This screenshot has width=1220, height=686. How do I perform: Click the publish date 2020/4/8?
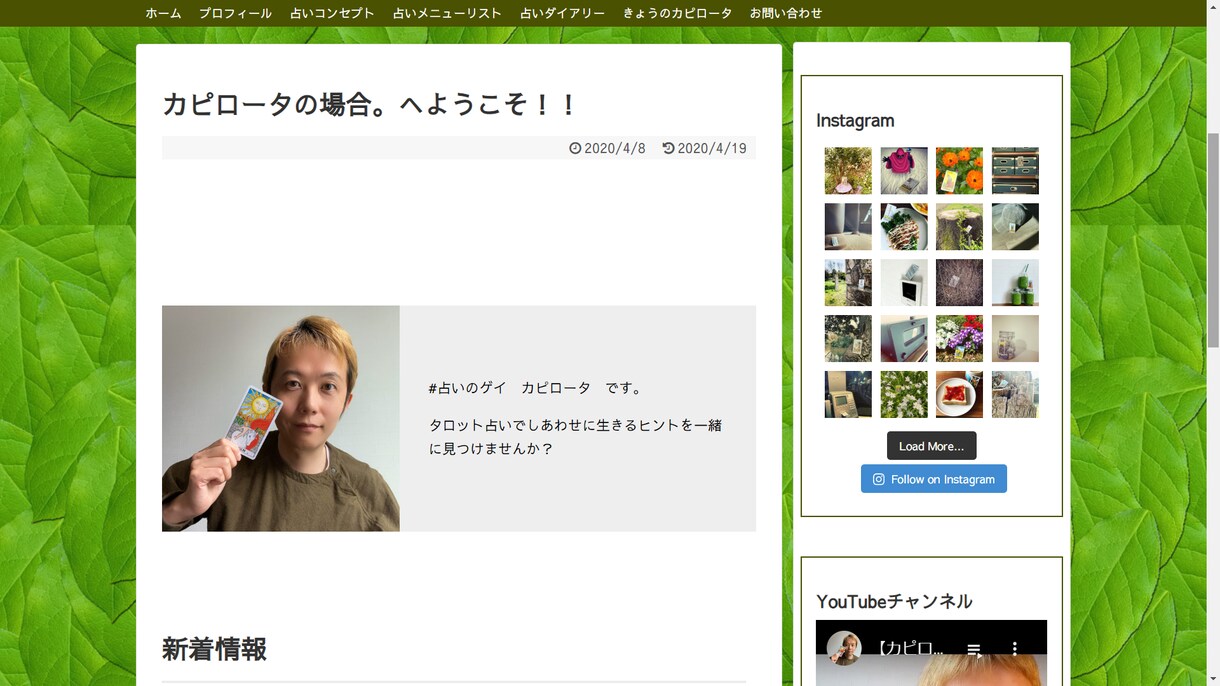pos(615,148)
